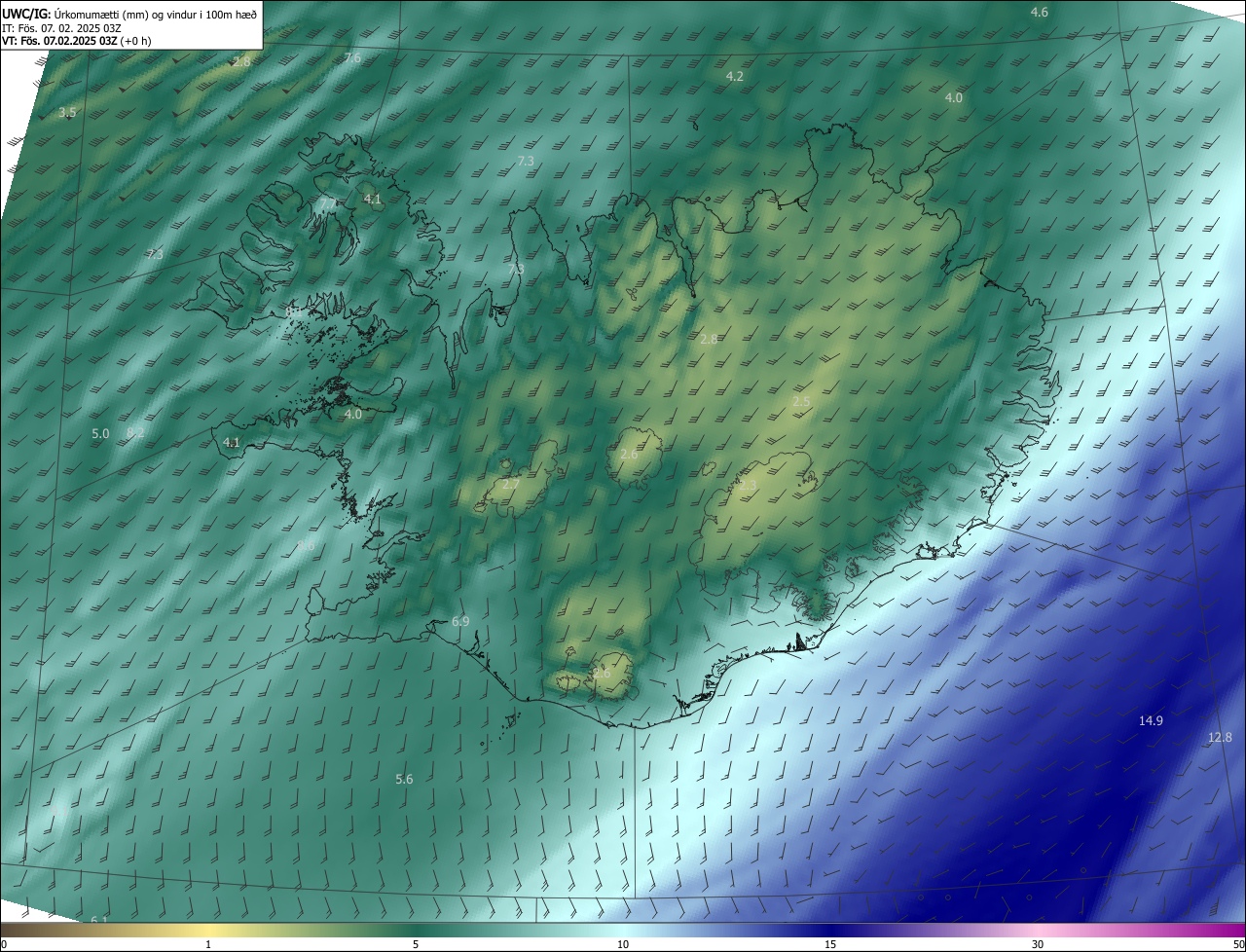This screenshot has width=1246, height=952.
Task: Click the 50 tick on the color scale
Action: 1238,944
